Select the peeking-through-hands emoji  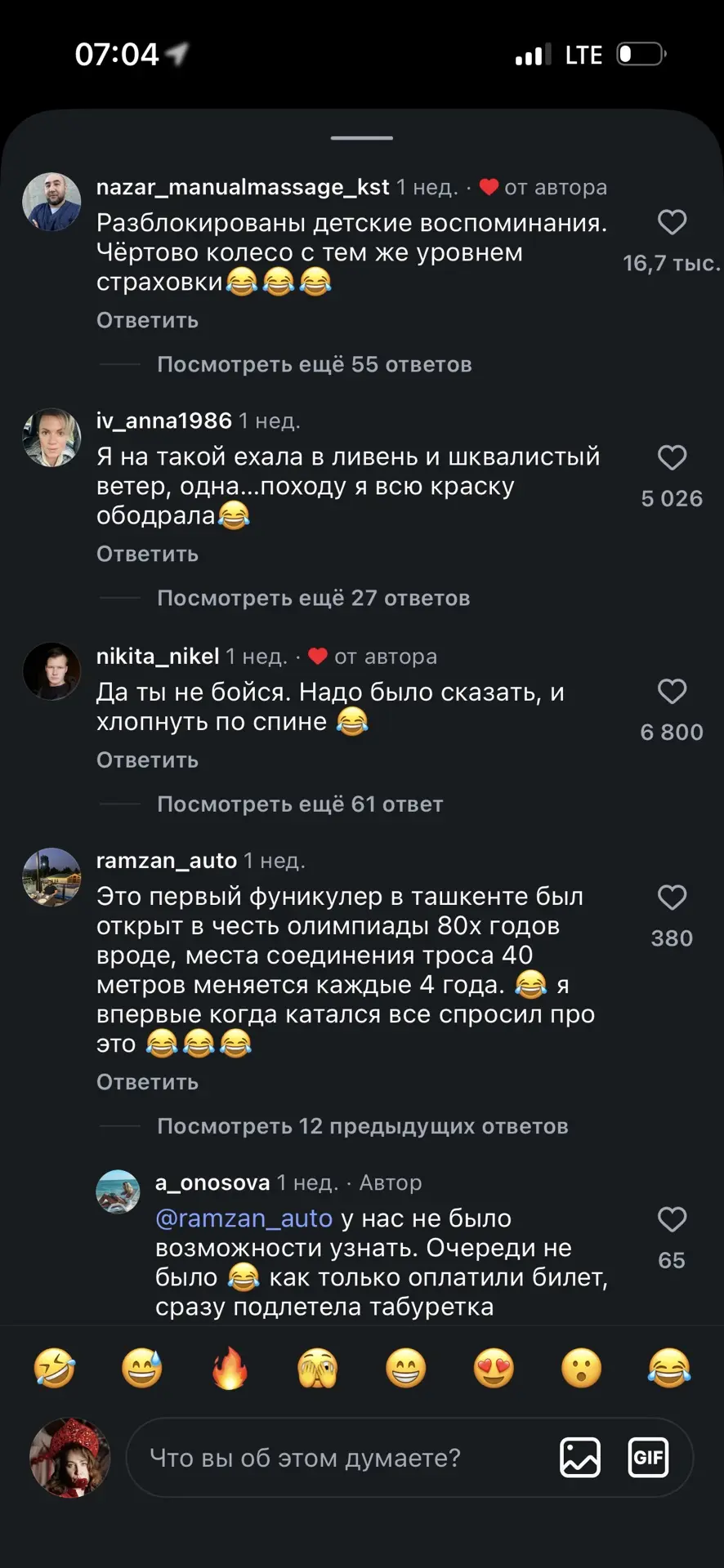pos(318,1368)
